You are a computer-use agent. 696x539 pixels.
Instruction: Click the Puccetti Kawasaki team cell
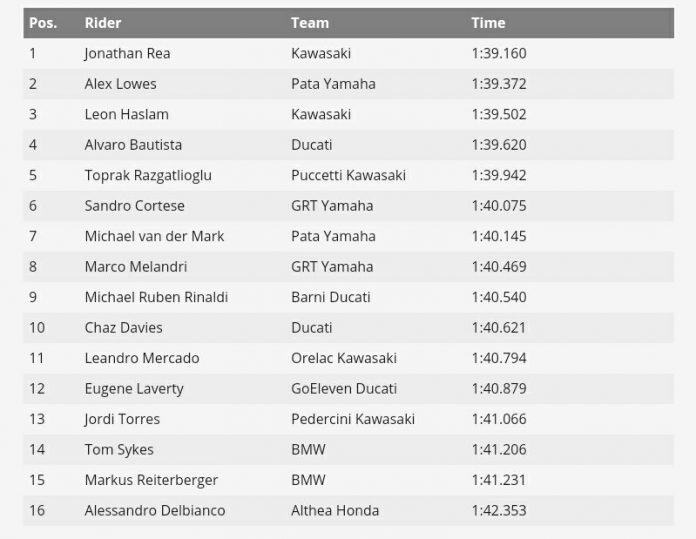pyautogui.click(x=348, y=175)
